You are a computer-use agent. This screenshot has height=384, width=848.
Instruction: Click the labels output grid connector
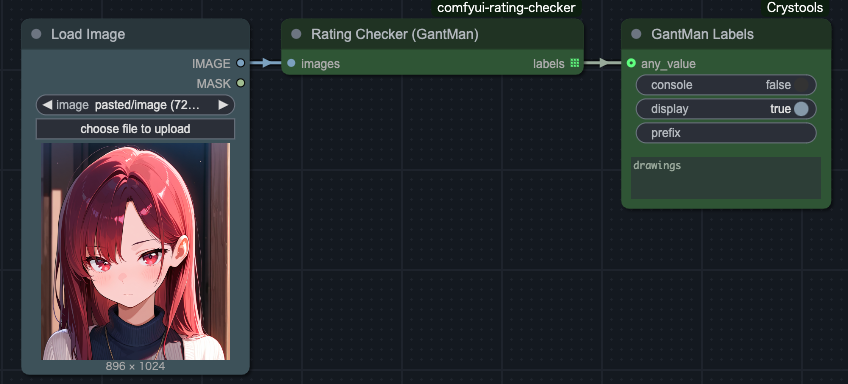tap(574, 63)
